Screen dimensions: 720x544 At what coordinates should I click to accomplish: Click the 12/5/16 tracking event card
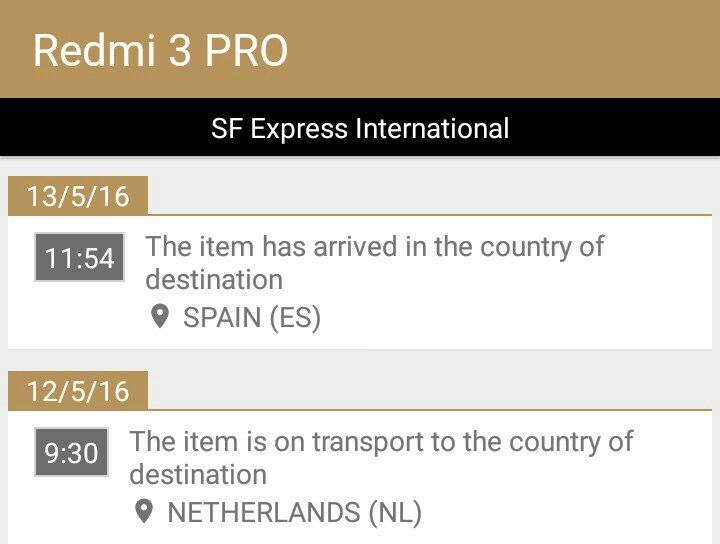tap(360, 477)
